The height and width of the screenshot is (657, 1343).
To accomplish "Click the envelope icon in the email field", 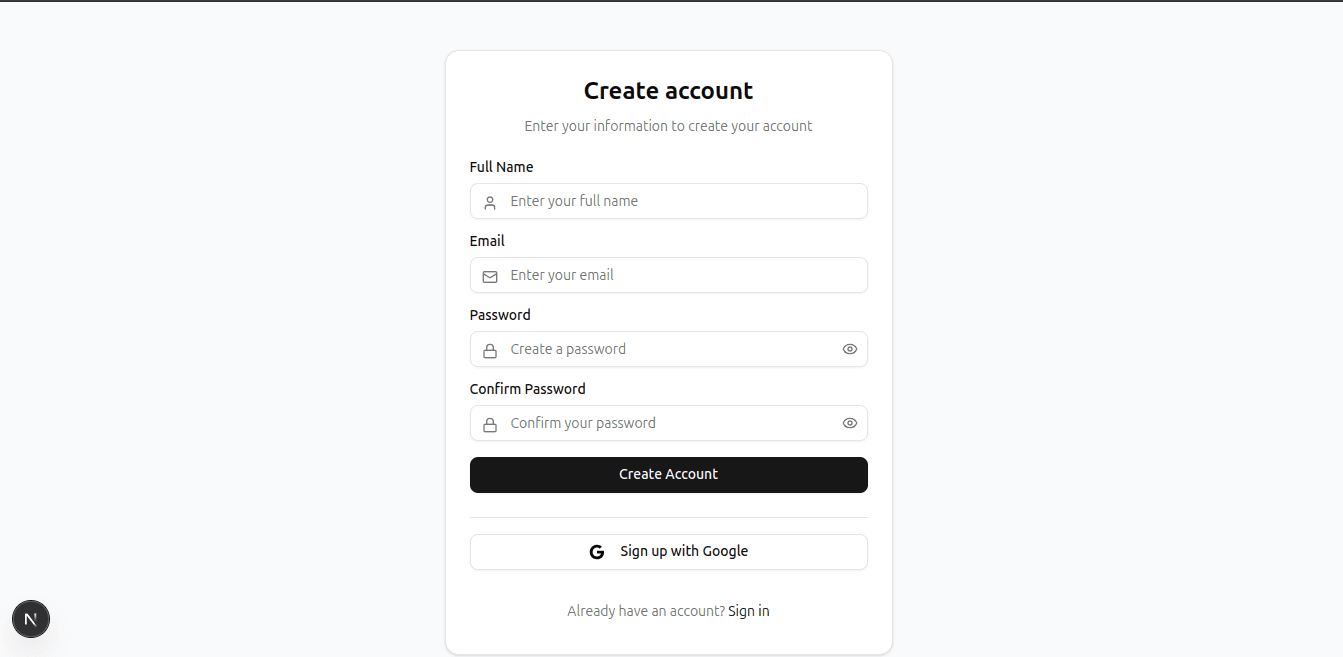I will 489,276.
